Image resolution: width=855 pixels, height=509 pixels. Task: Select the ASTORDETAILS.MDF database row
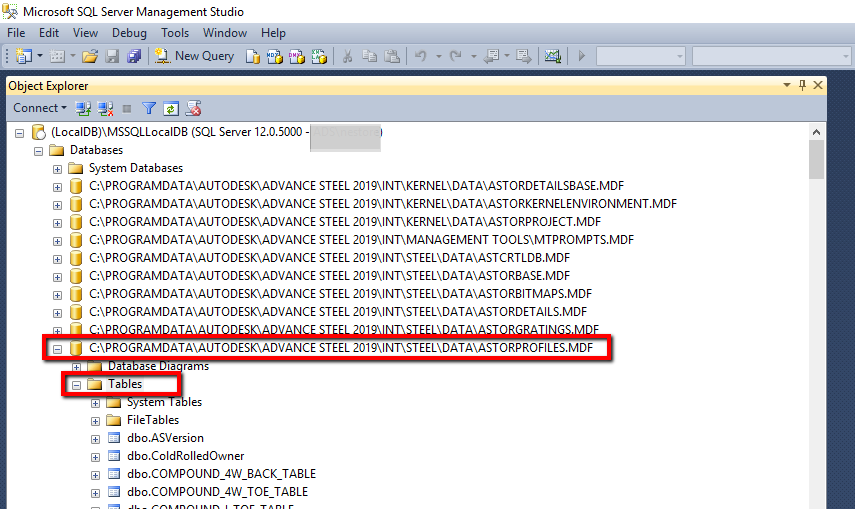click(x=338, y=312)
